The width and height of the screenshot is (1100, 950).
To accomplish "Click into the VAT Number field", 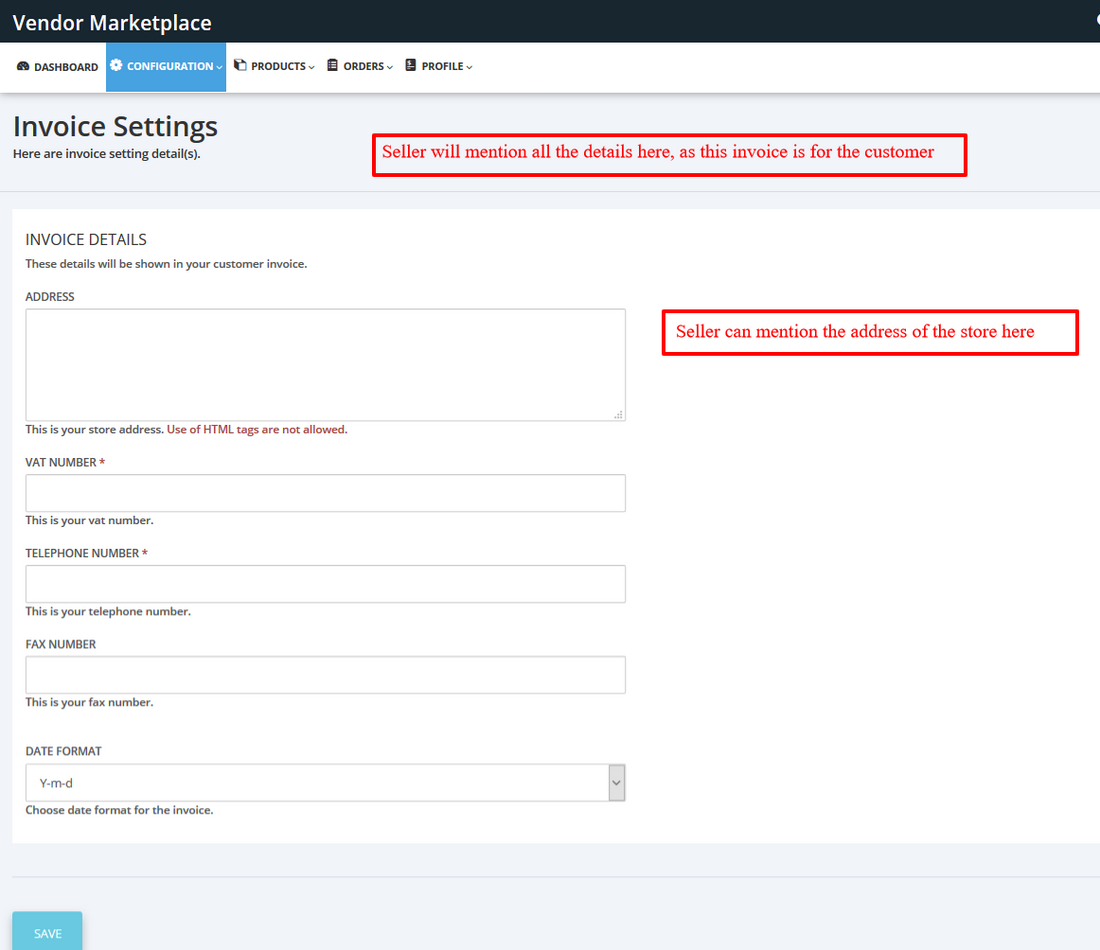I will [325, 493].
